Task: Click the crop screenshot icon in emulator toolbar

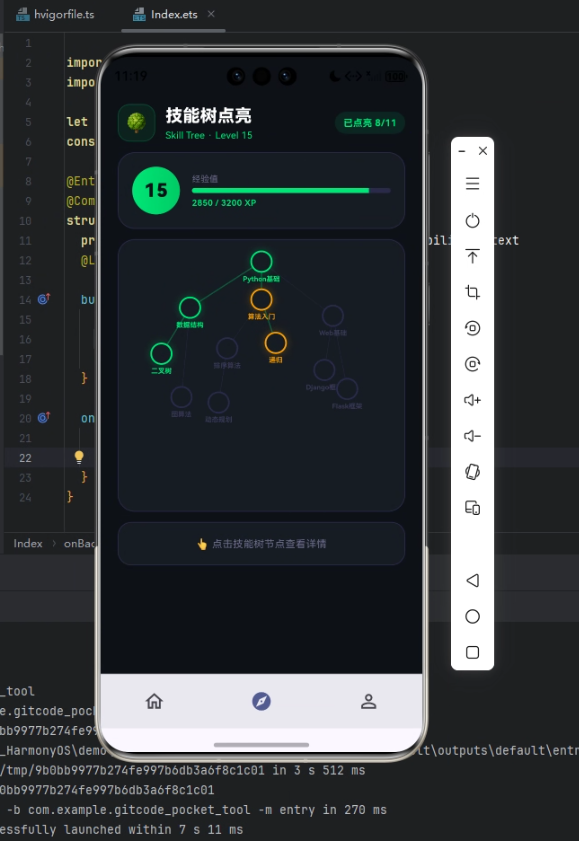Action: click(472, 292)
